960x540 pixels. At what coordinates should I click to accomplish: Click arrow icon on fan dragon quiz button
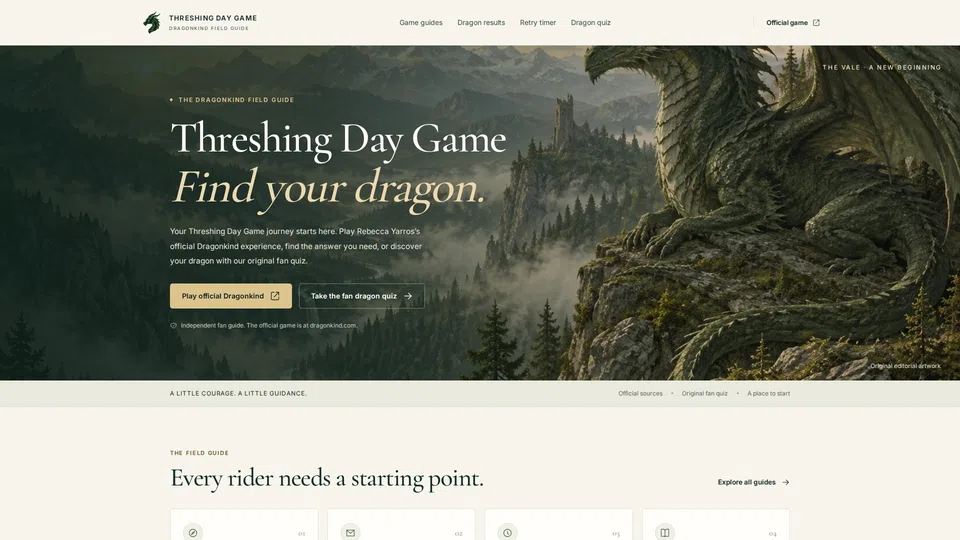point(408,296)
